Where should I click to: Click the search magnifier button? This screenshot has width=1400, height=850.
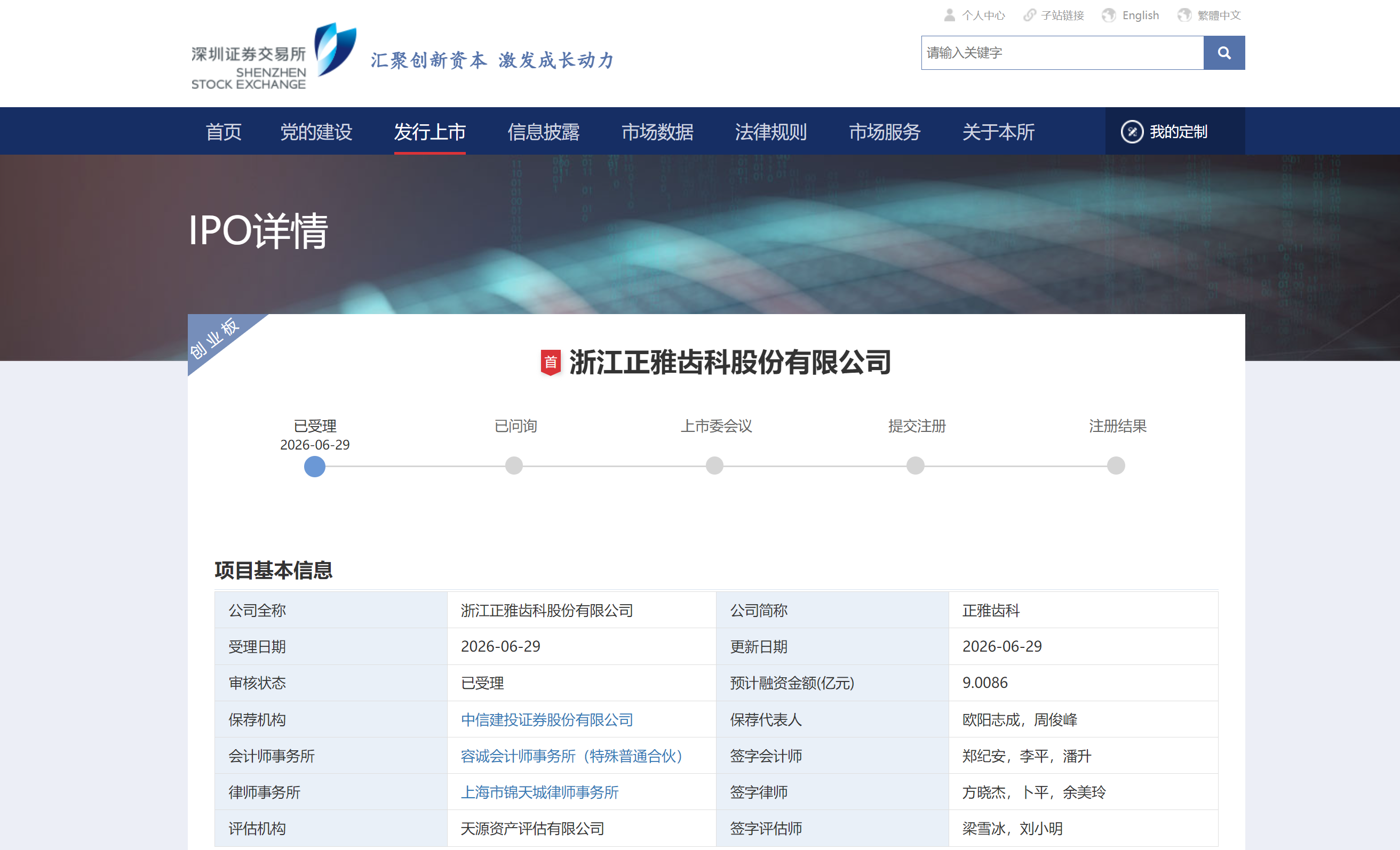click(1224, 53)
